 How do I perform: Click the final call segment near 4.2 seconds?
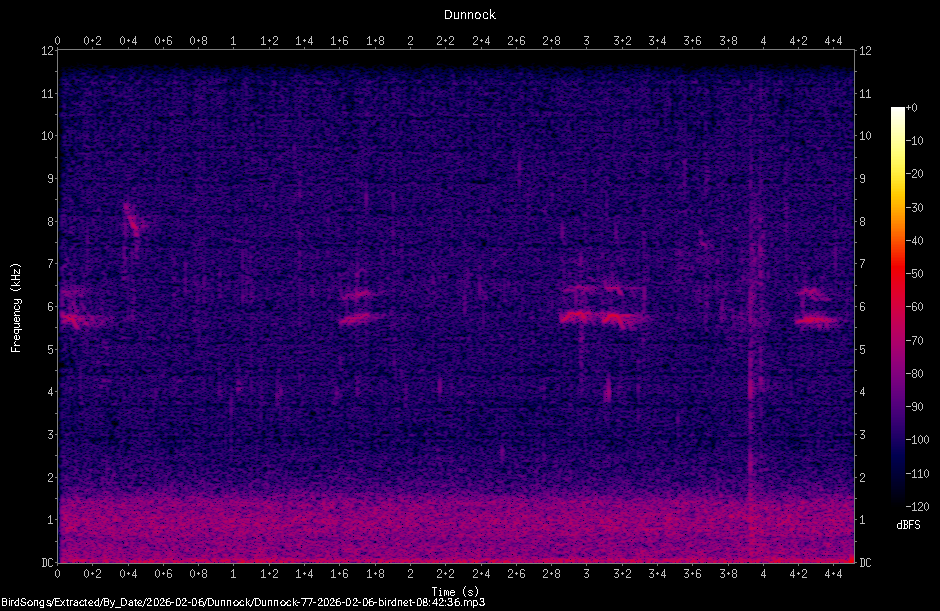click(x=812, y=318)
